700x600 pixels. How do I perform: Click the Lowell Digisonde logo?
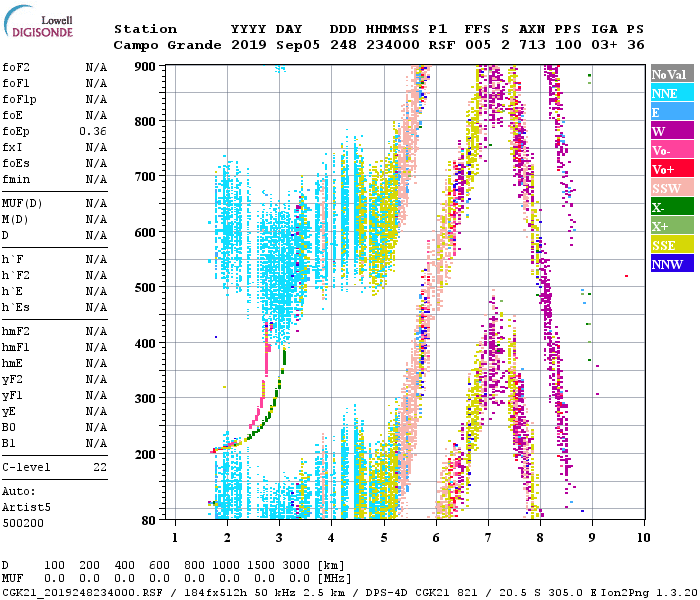(x=38, y=22)
